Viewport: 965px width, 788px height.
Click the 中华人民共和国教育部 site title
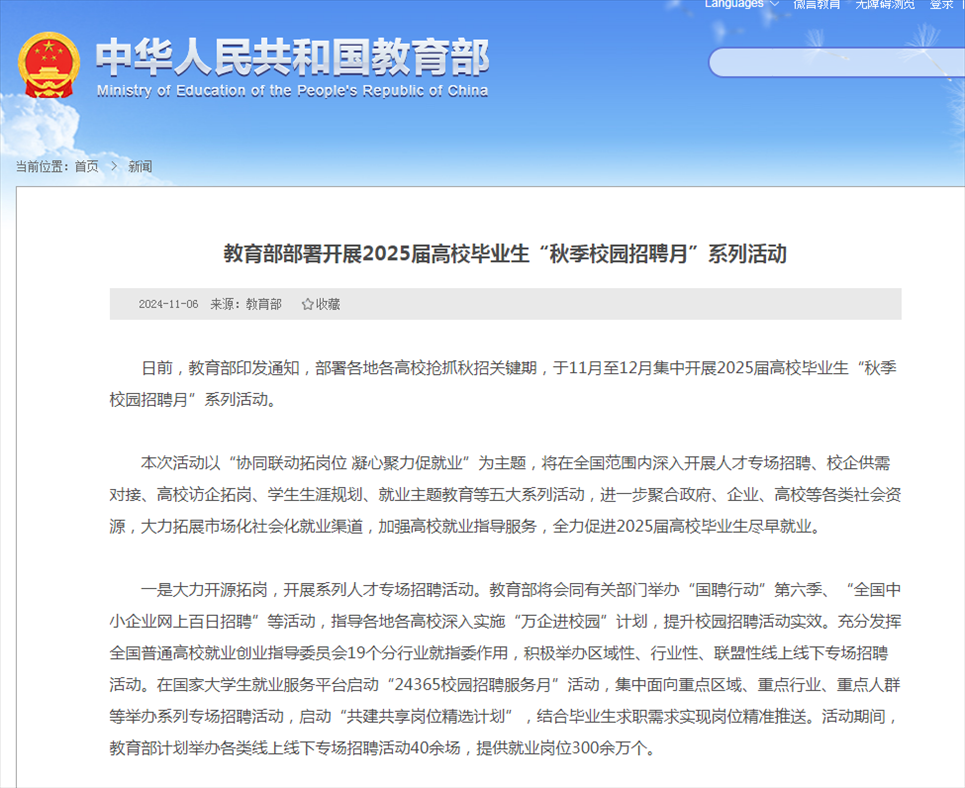point(292,58)
